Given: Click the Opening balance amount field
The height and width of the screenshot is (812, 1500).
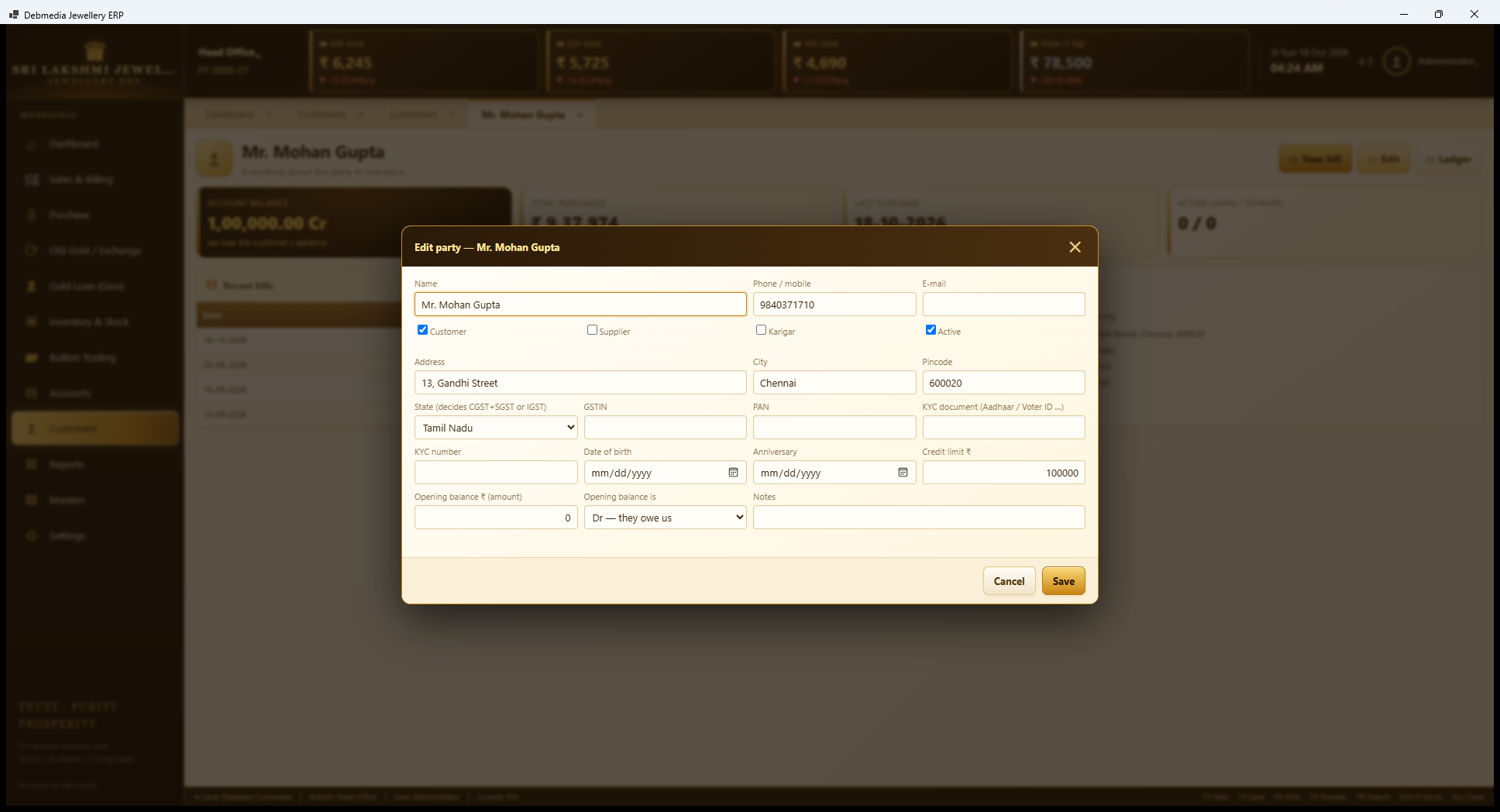Looking at the screenshot, I should click(496, 518).
